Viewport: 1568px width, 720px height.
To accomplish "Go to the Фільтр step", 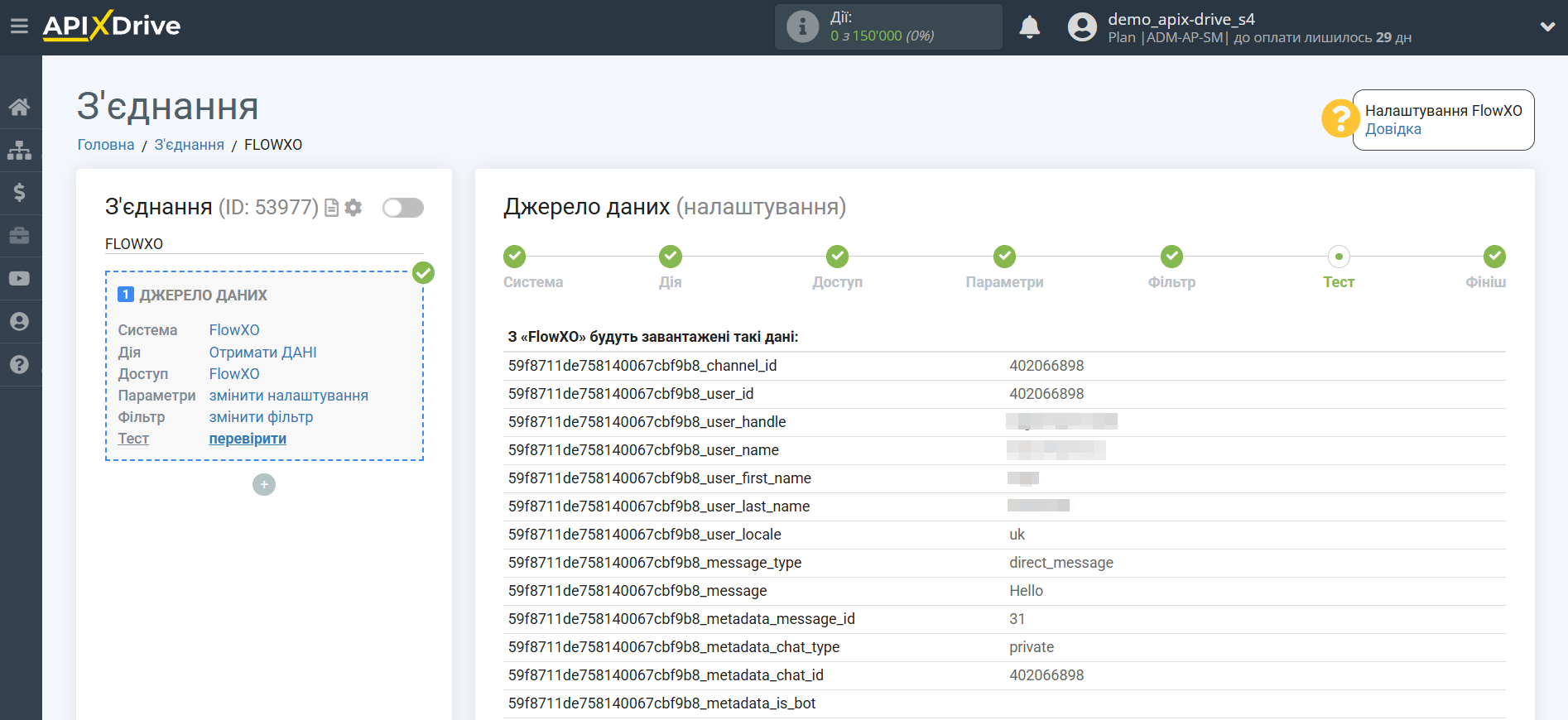I will coord(1171,257).
